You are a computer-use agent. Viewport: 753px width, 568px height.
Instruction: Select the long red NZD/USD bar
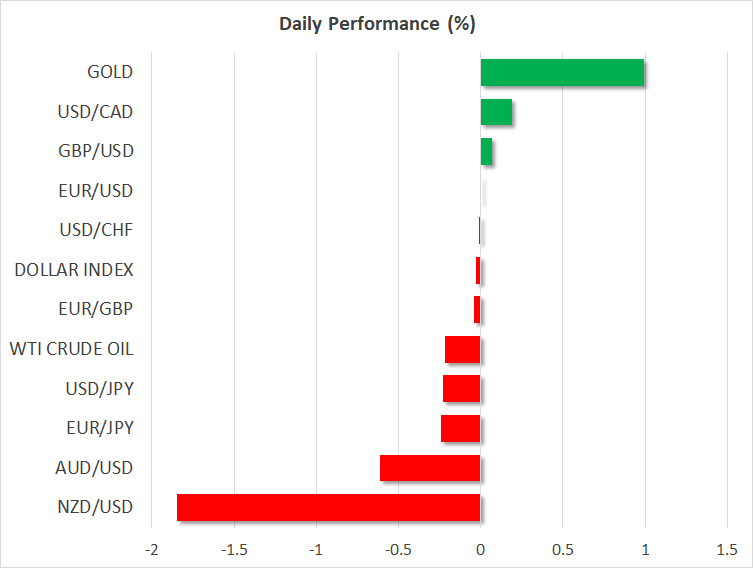[328, 507]
